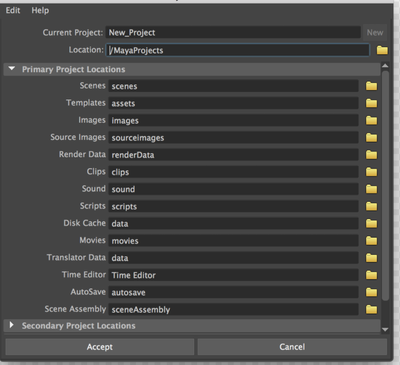This screenshot has width=400, height=365.
Task: Browse folder for Scene Assembly location
Action: coord(371,309)
